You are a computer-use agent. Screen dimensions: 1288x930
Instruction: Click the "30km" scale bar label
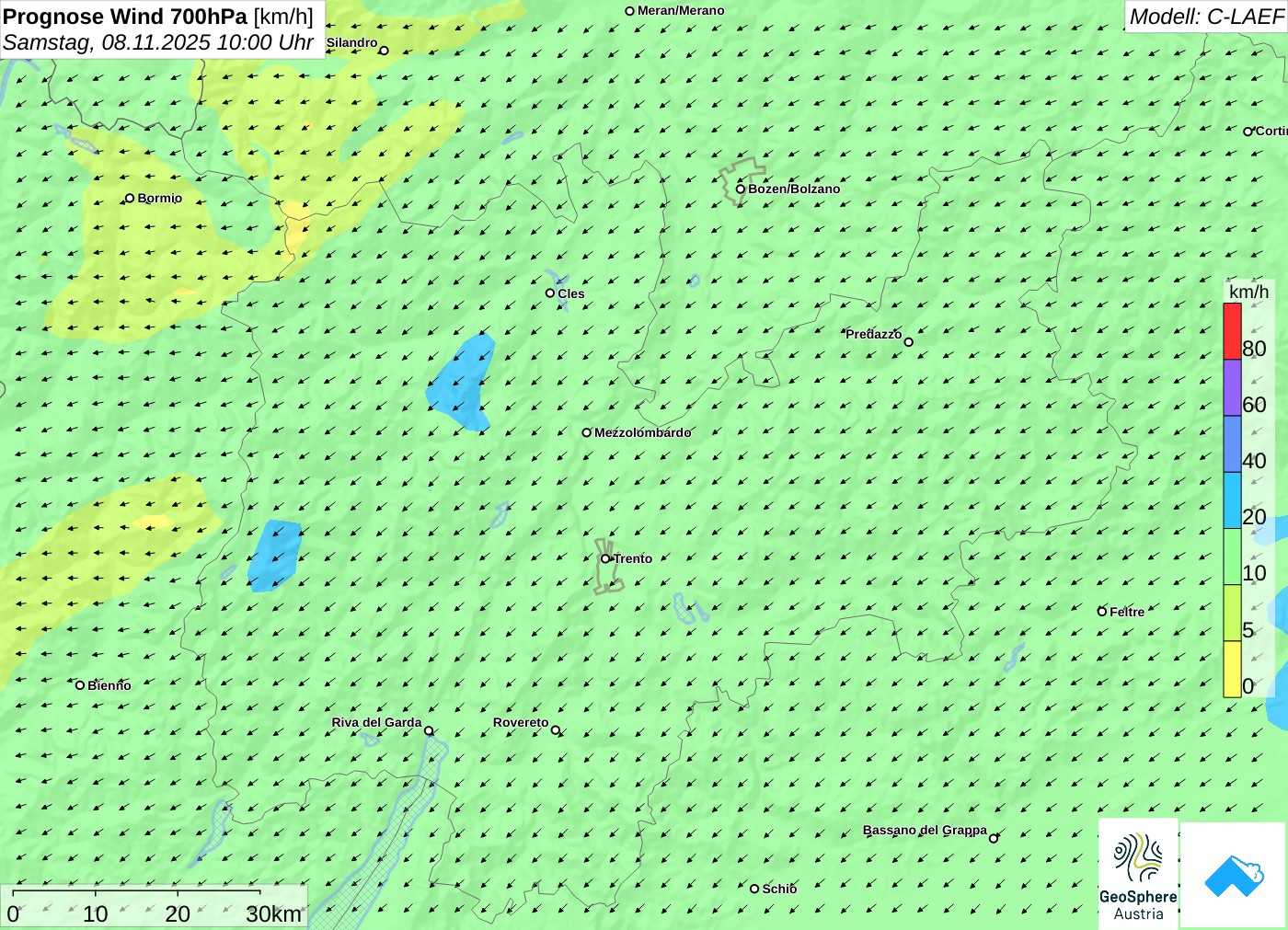click(x=273, y=914)
